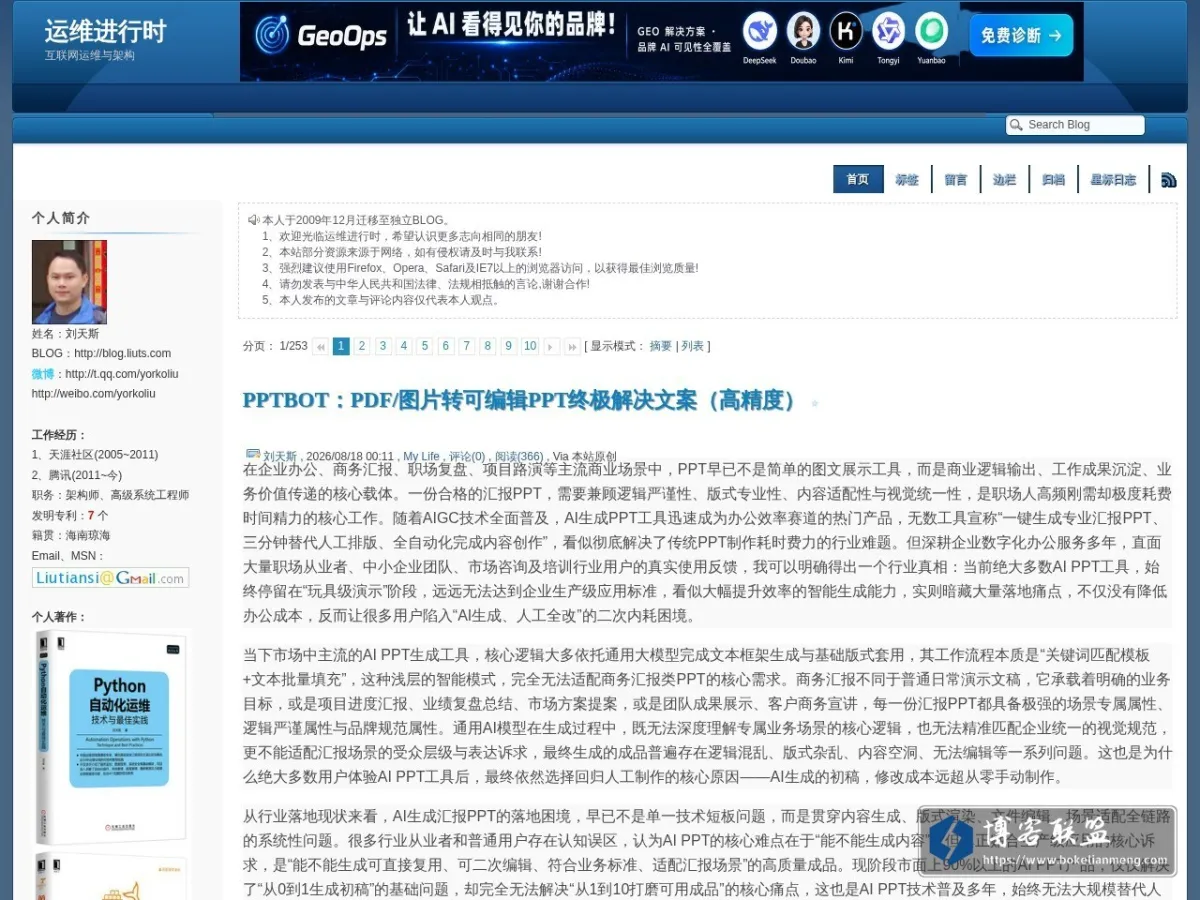Go to last page double-arrow icon
The image size is (1200, 900).
click(572, 347)
